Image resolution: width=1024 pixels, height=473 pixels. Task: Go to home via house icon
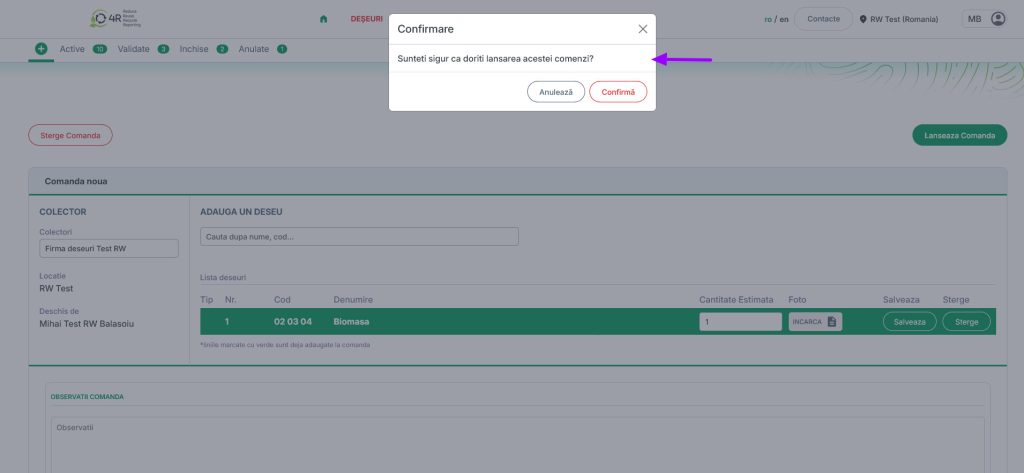pos(323,19)
